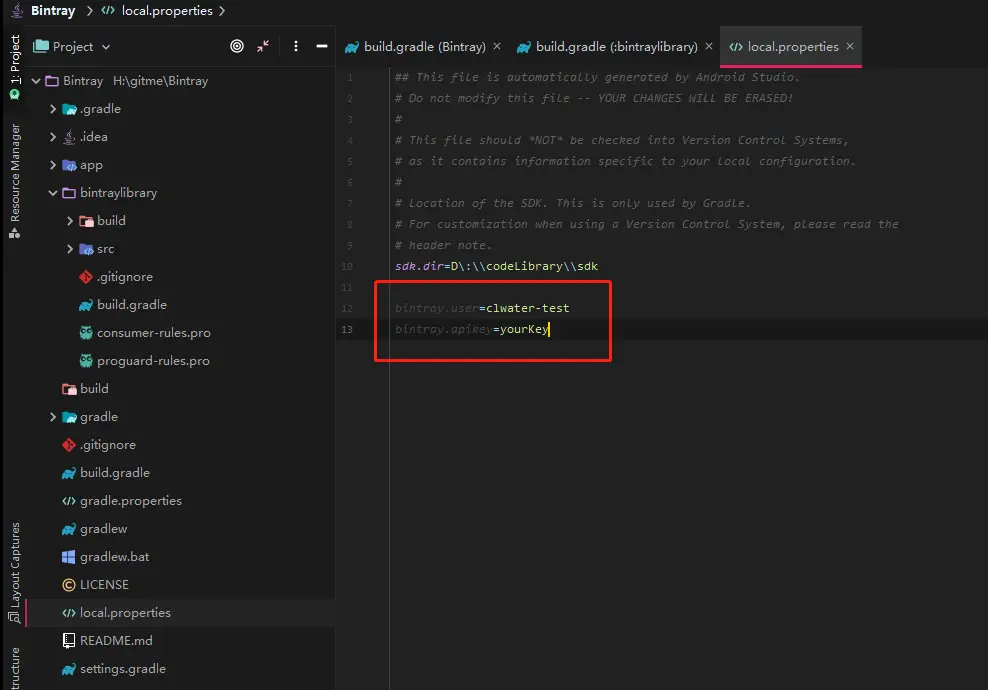
Task: Click the app module icon
Action: pyautogui.click(x=69, y=165)
